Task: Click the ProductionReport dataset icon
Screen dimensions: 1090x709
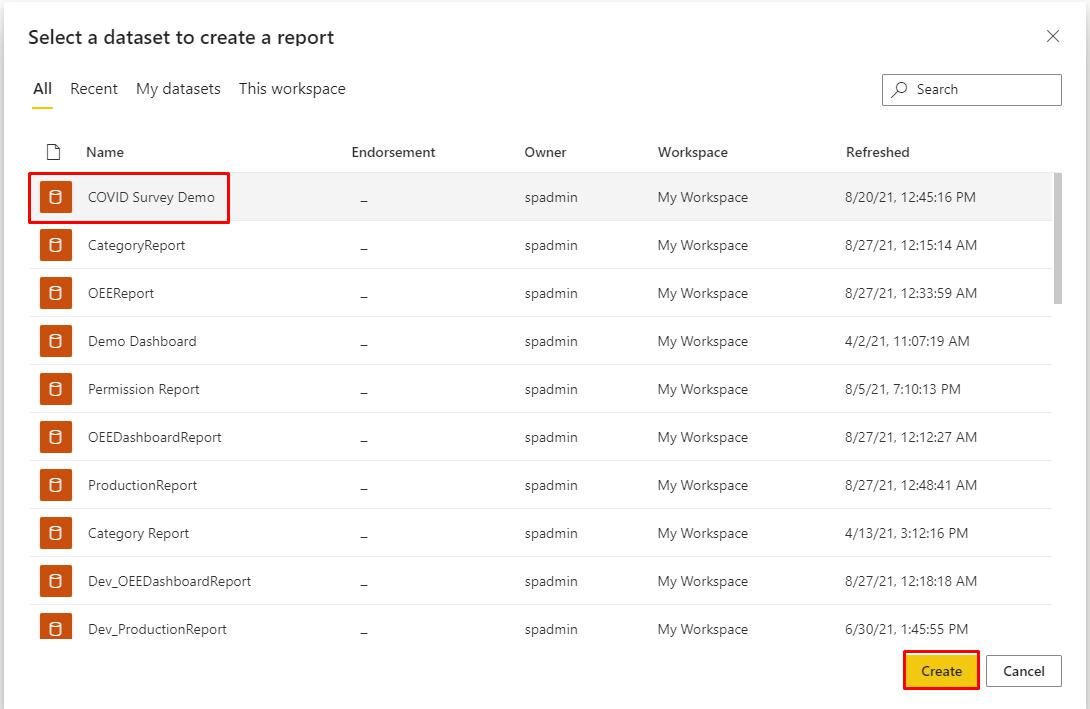Action: pyautogui.click(x=55, y=485)
